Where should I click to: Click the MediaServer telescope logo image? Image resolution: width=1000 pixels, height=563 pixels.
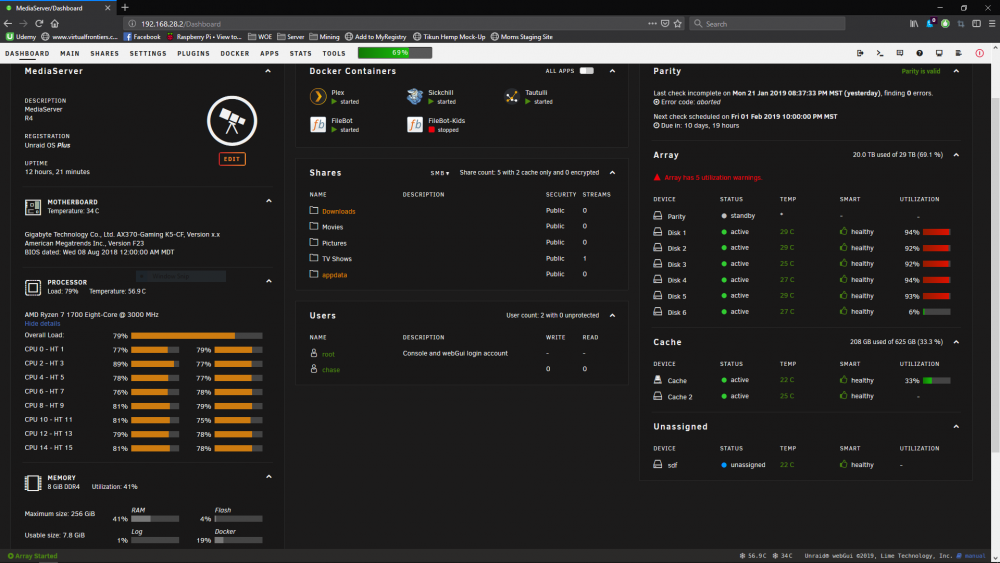[232, 121]
